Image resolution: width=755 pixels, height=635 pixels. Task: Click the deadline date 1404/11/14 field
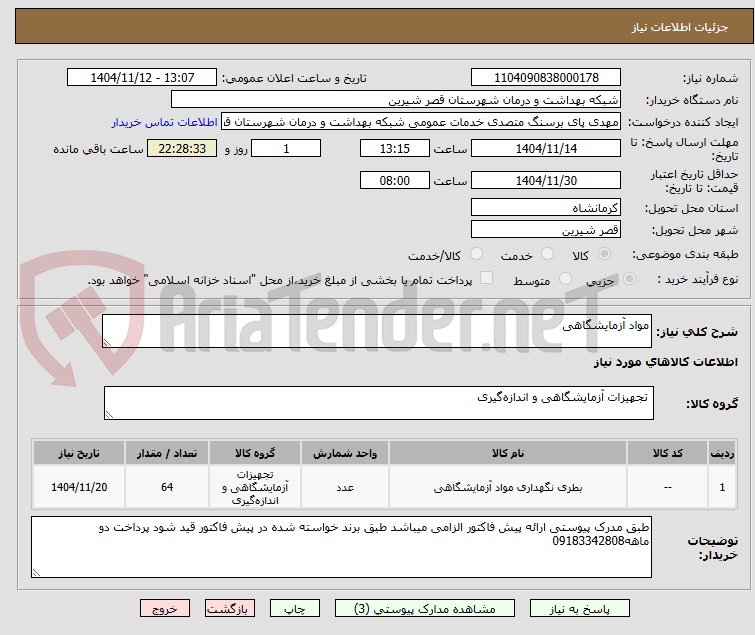pyautogui.click(x=546, y=148)
